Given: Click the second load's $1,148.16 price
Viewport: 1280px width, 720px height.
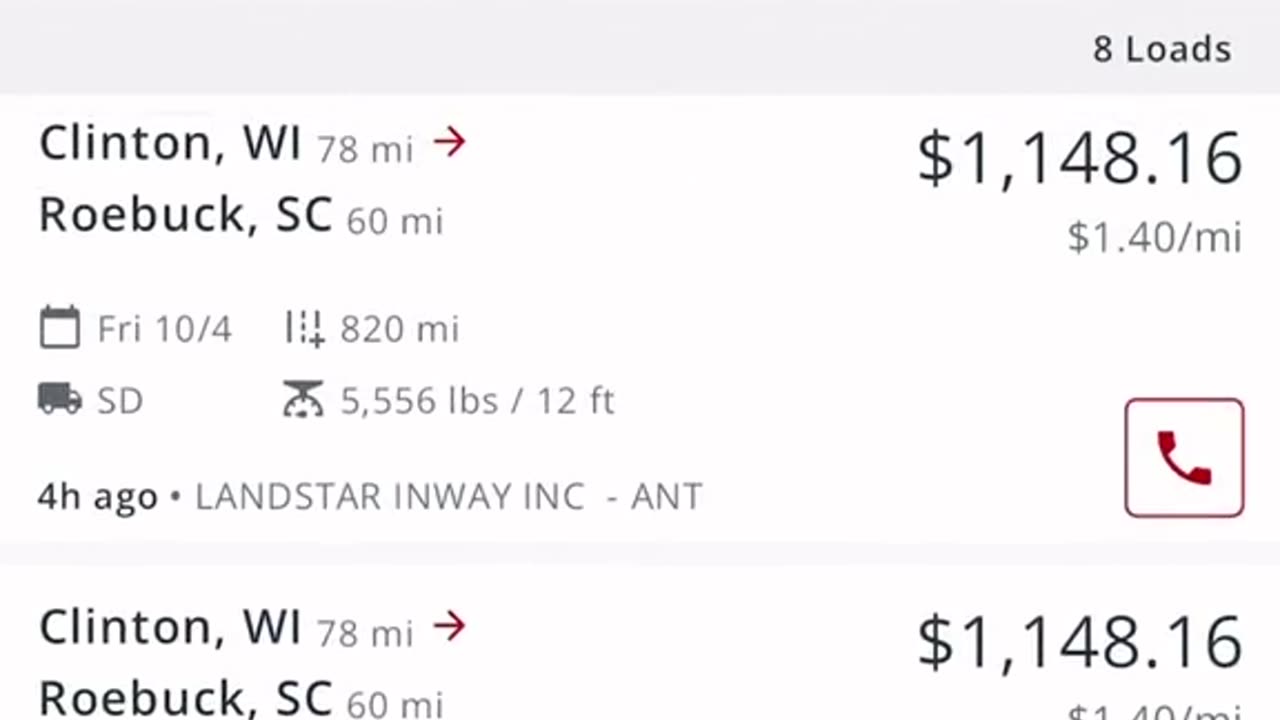Looking at the screenshot, I should (1080, 643).
